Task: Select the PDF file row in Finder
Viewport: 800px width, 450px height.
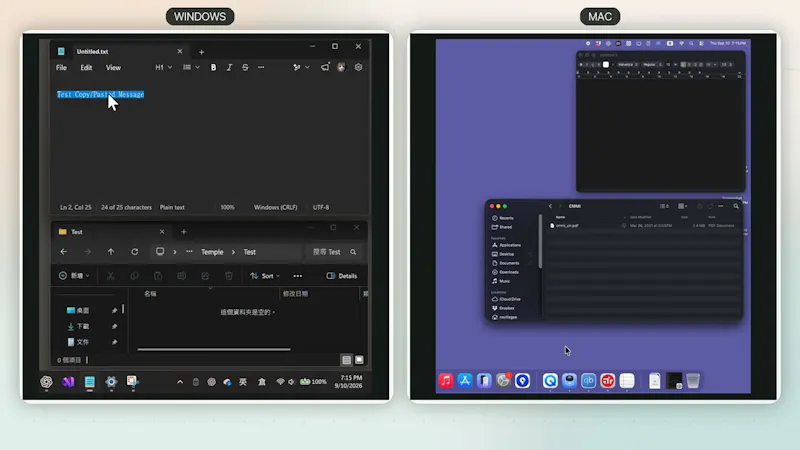Action: point(642,226)
